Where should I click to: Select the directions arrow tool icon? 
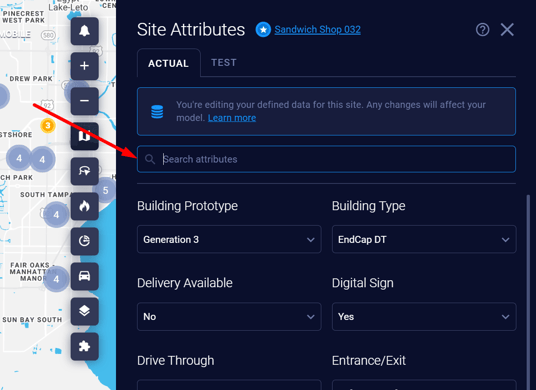84,171
